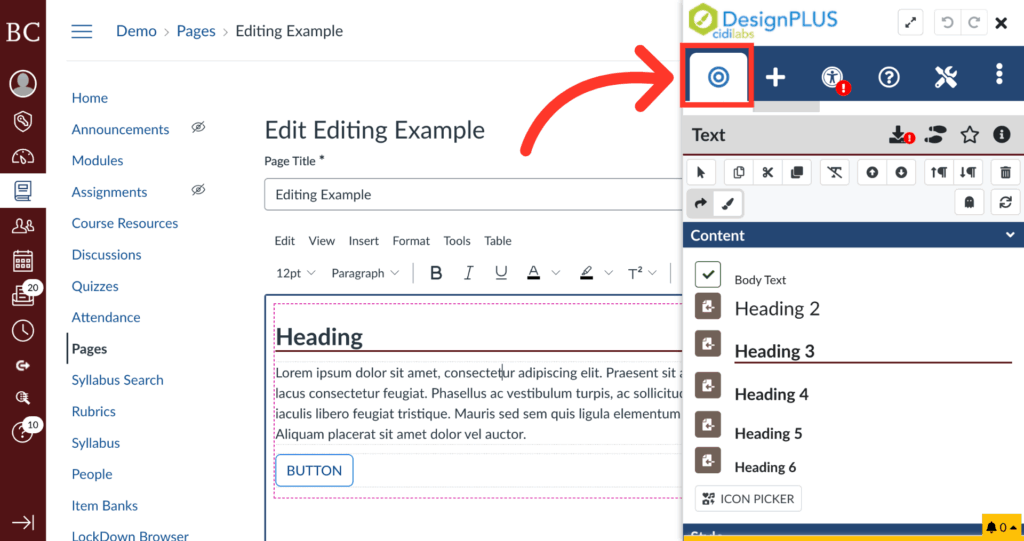1024x541 pixels.
Task: Redo the last DesignPLUS change
Action: (x=974, y=23)
